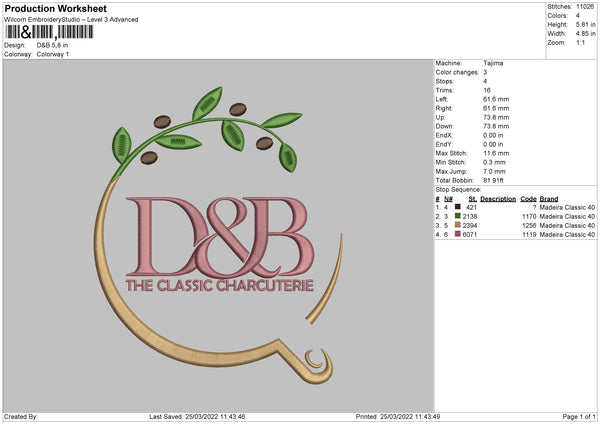Image resolution: width=600 pixels, height=424 pixels.
Task: Click the 'Last Saved: 25/03/2022 11:43:46' footer text
Action: coord(197,416)
